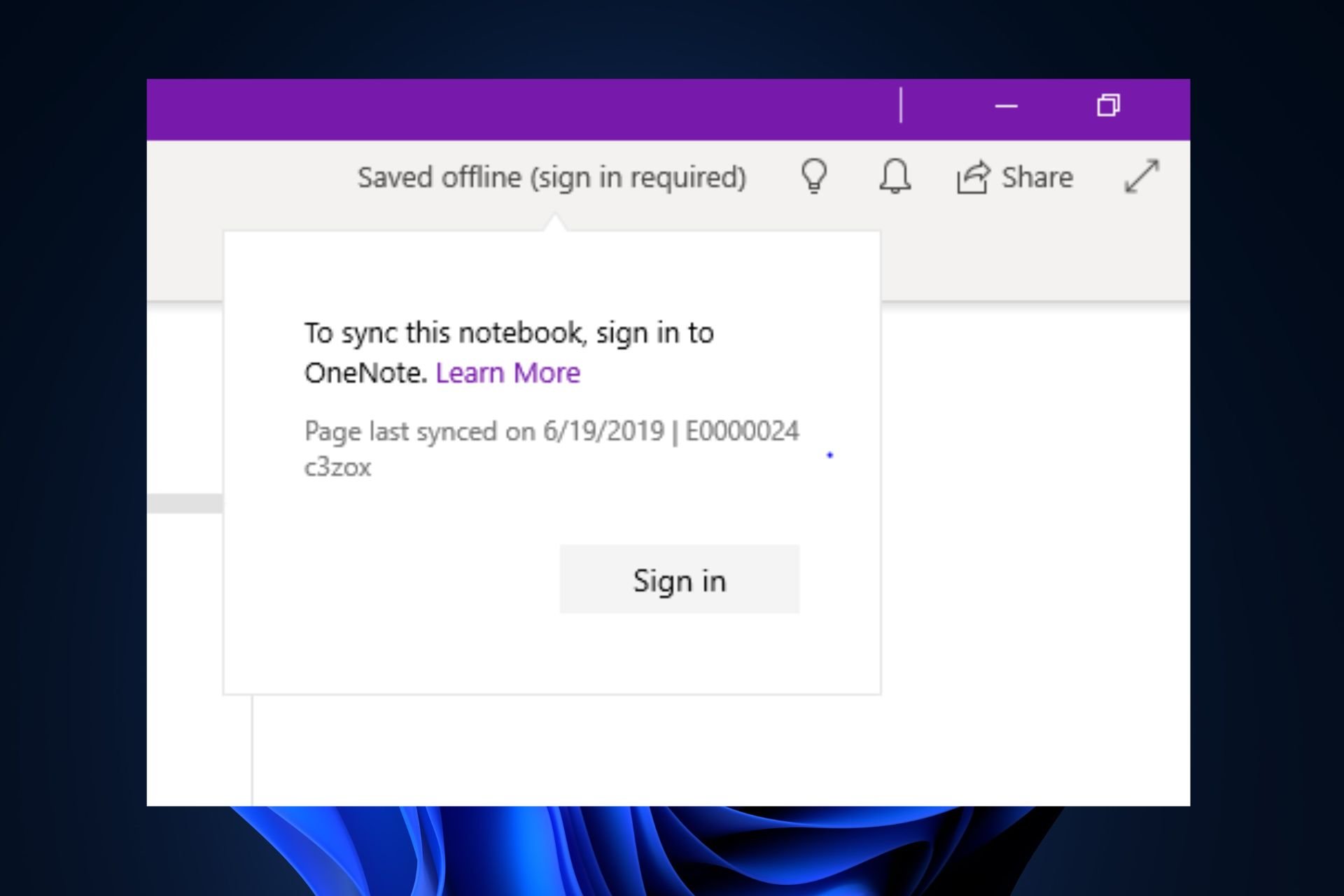The height and width of the screenshot is (896, 1344).
Task: Click the c3zox error suffix text
Action: coord(337,467)
